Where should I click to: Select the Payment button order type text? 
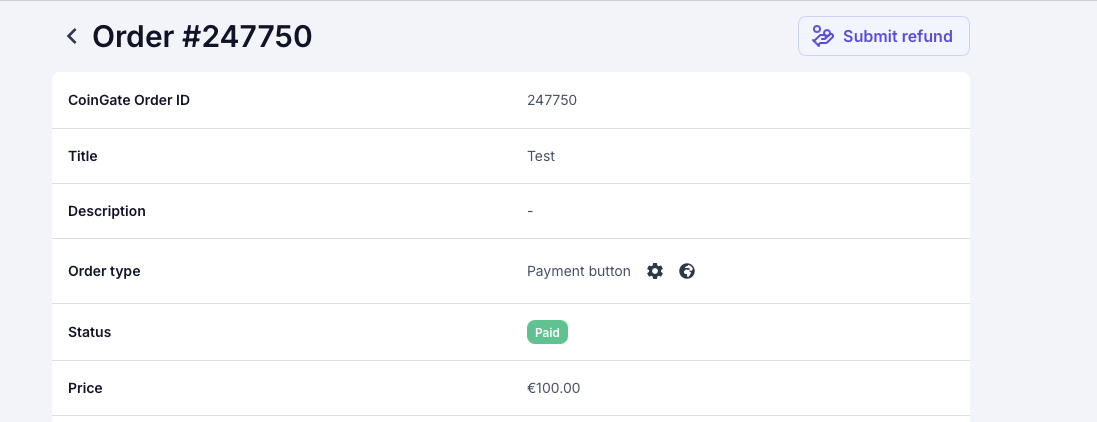pos(579,271)
